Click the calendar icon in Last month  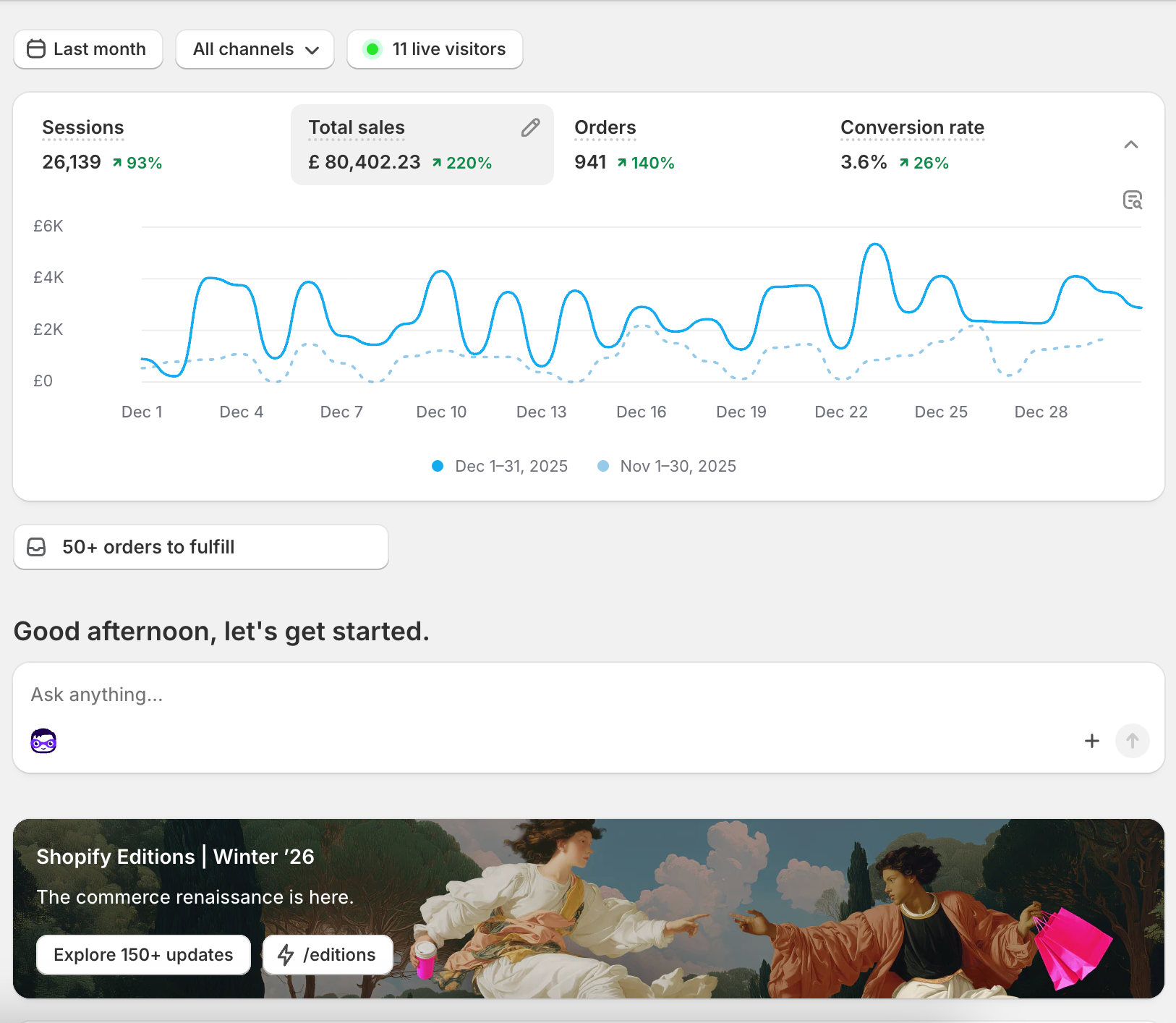click(35, 49)
